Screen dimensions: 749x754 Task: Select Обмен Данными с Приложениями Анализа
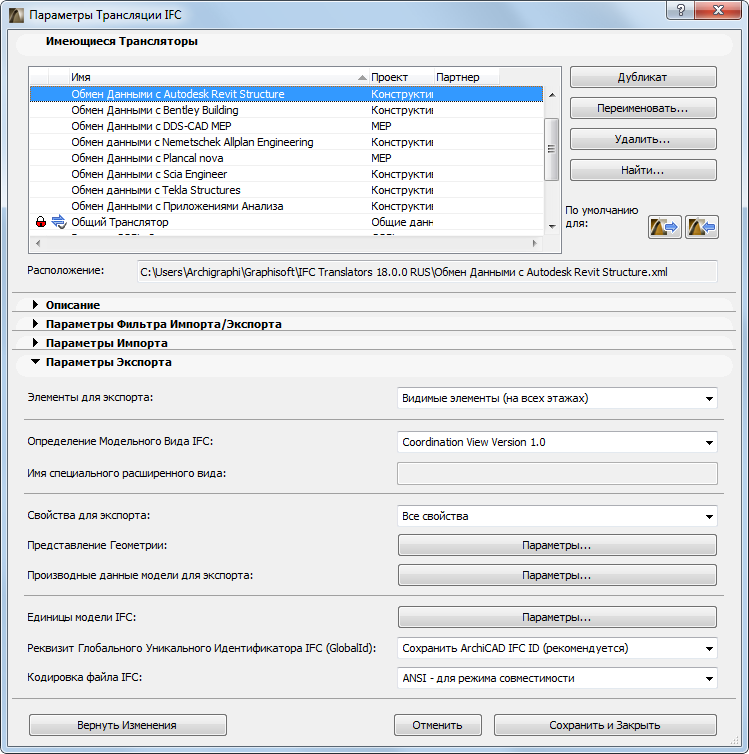pos(287,206)
